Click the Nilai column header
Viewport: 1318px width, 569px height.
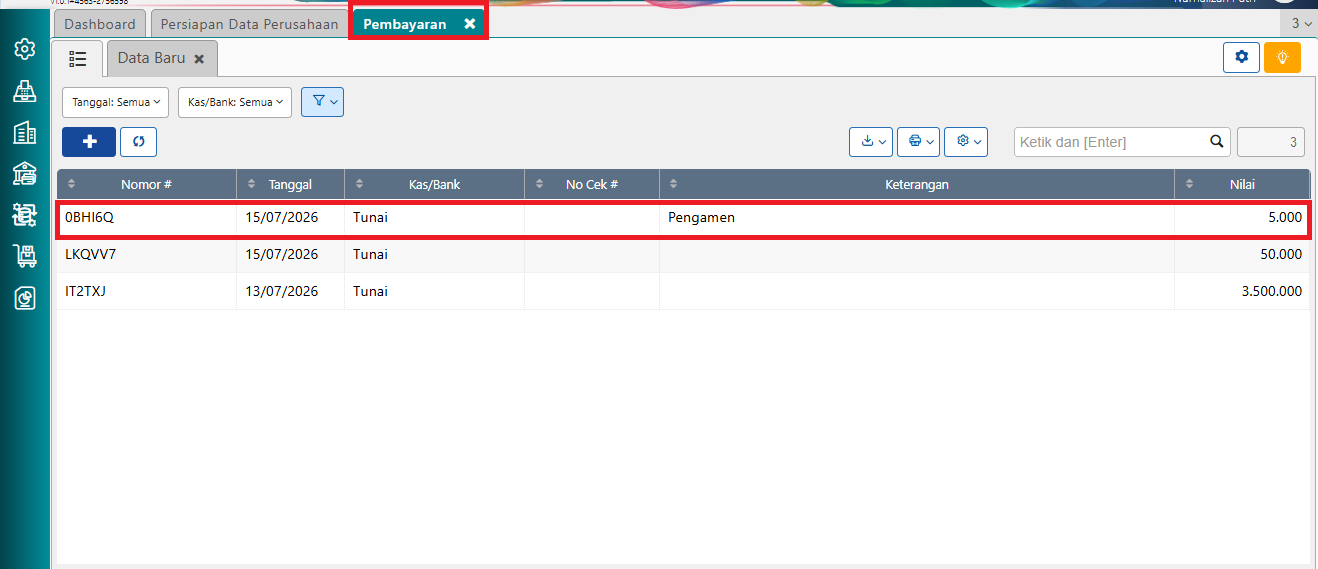[x=1242, y=184]
